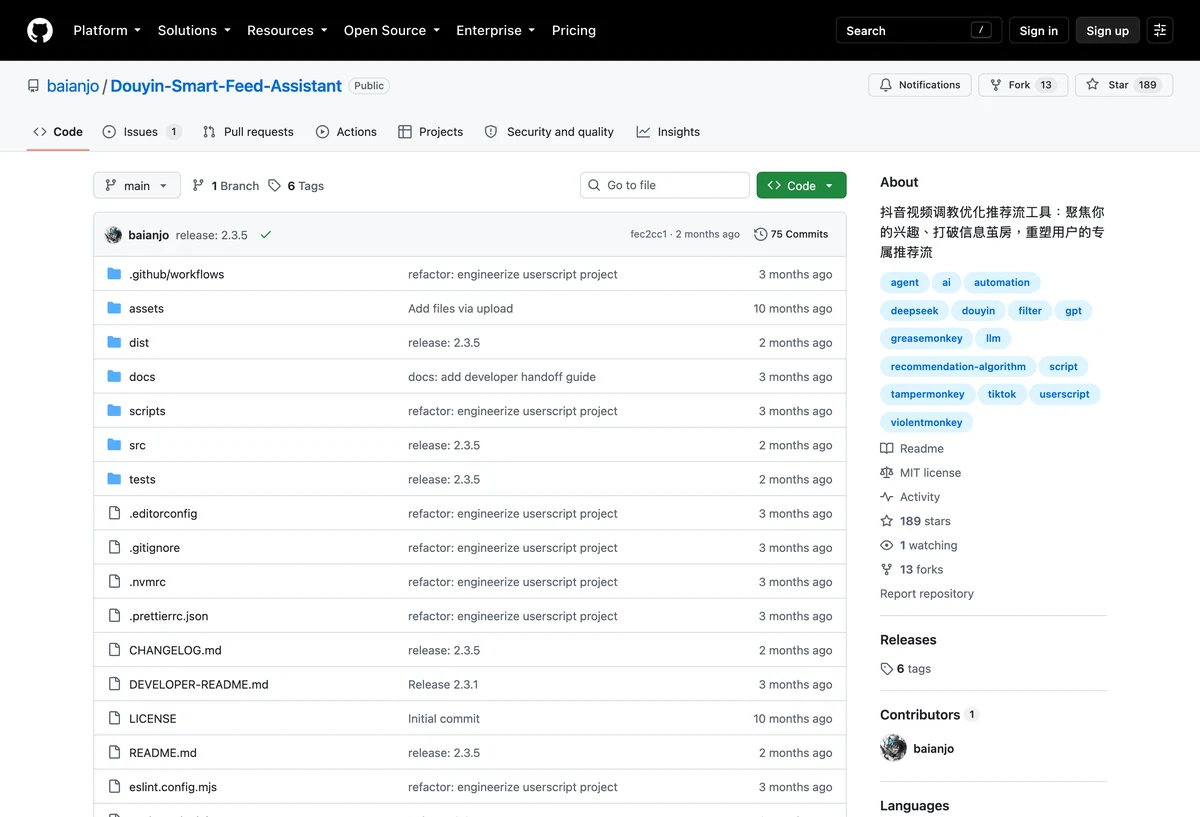Open the DEVELOPER-README.md file

click(x=199, y=684)
